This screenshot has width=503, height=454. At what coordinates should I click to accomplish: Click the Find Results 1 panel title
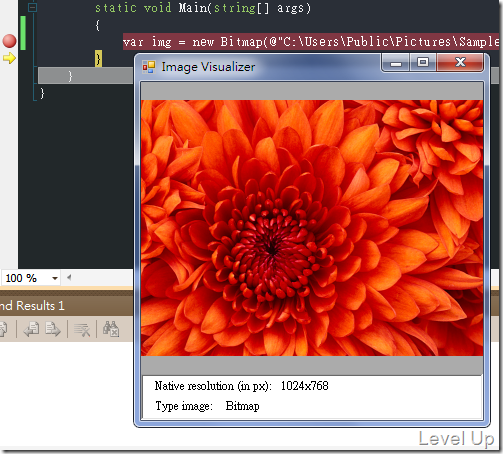[32, 306]
